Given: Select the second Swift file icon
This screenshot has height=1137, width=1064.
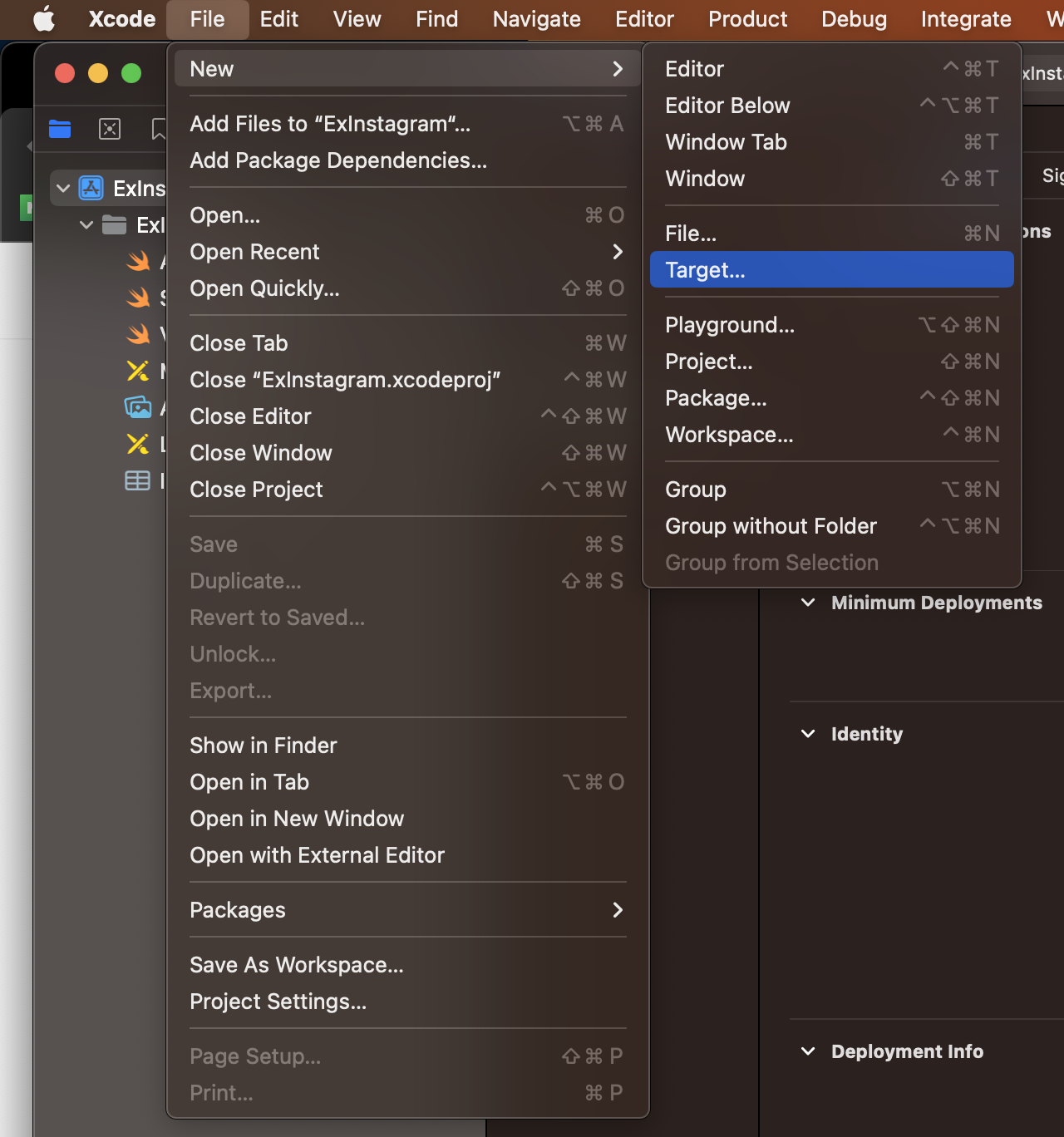Looking at the screenshot, I should [138, 298].
